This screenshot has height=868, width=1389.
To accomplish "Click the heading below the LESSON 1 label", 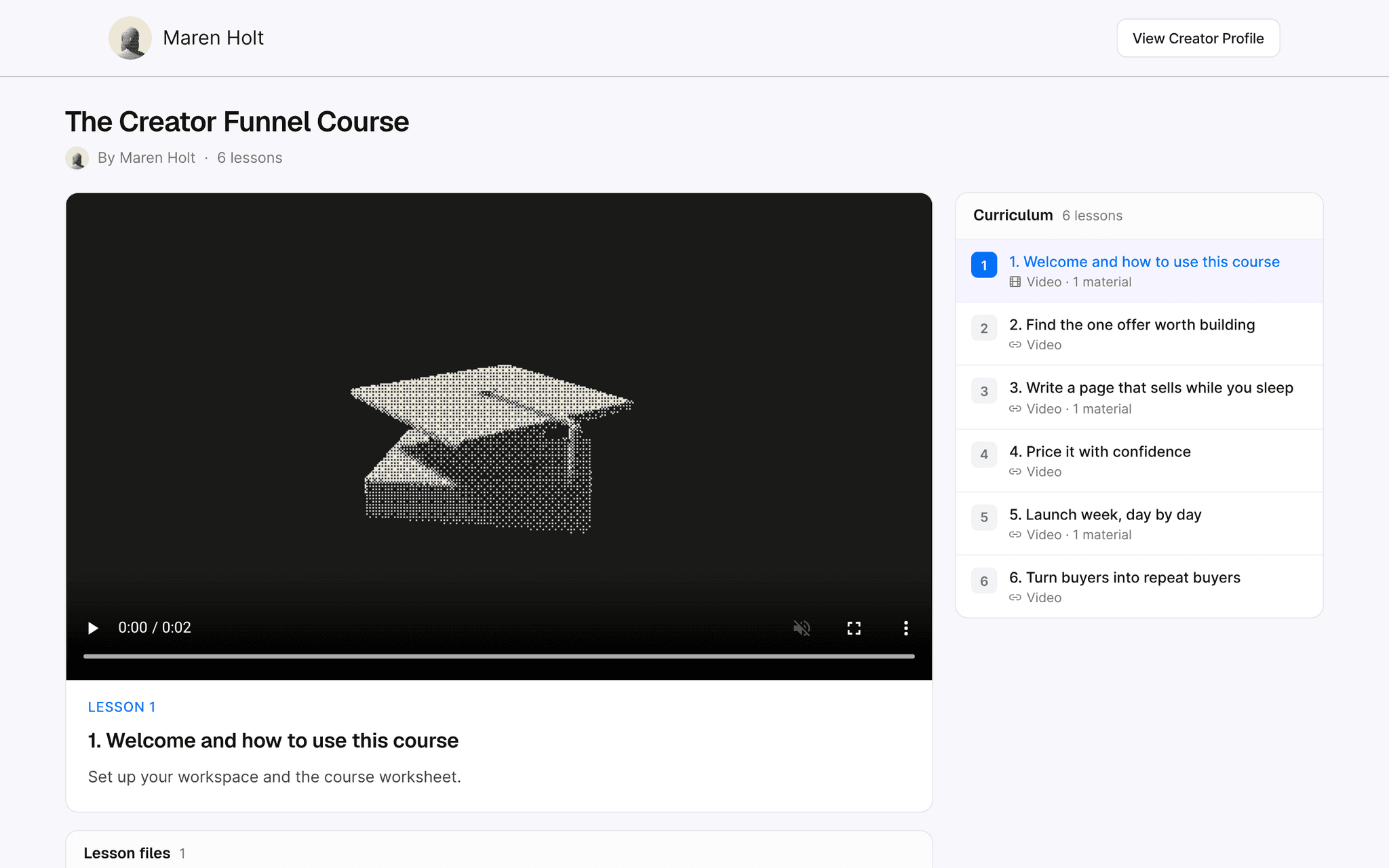I will [273, 741].
